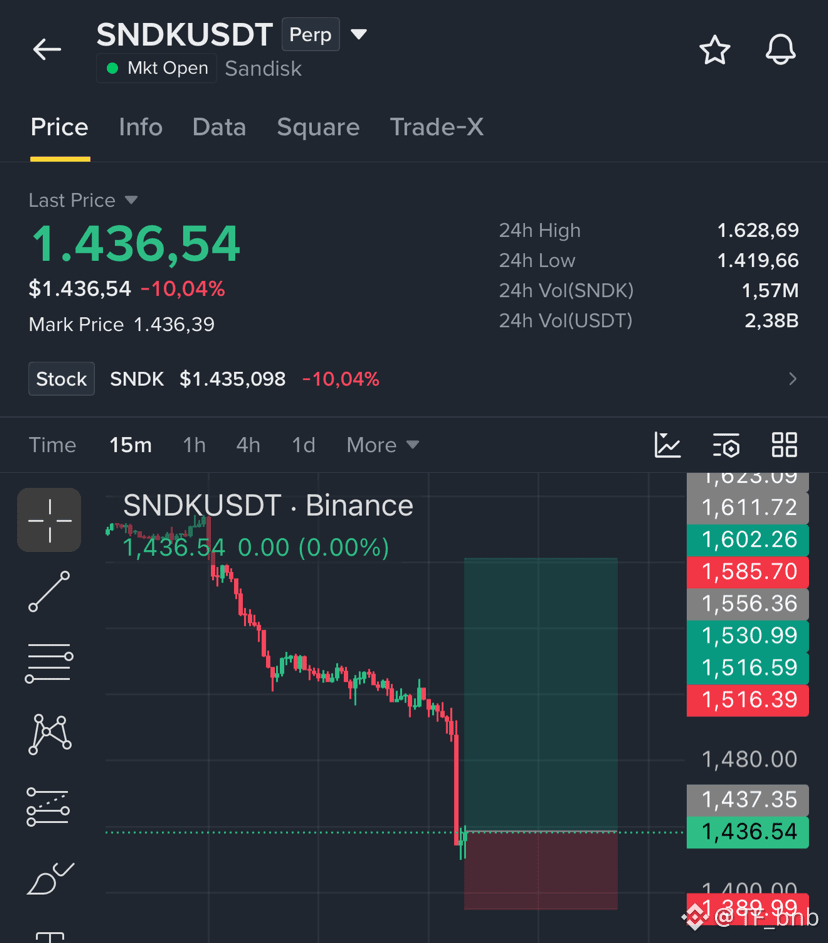Select the trend line drawing tool
Viewport: 828px width, 943px height.
[49, 592]
